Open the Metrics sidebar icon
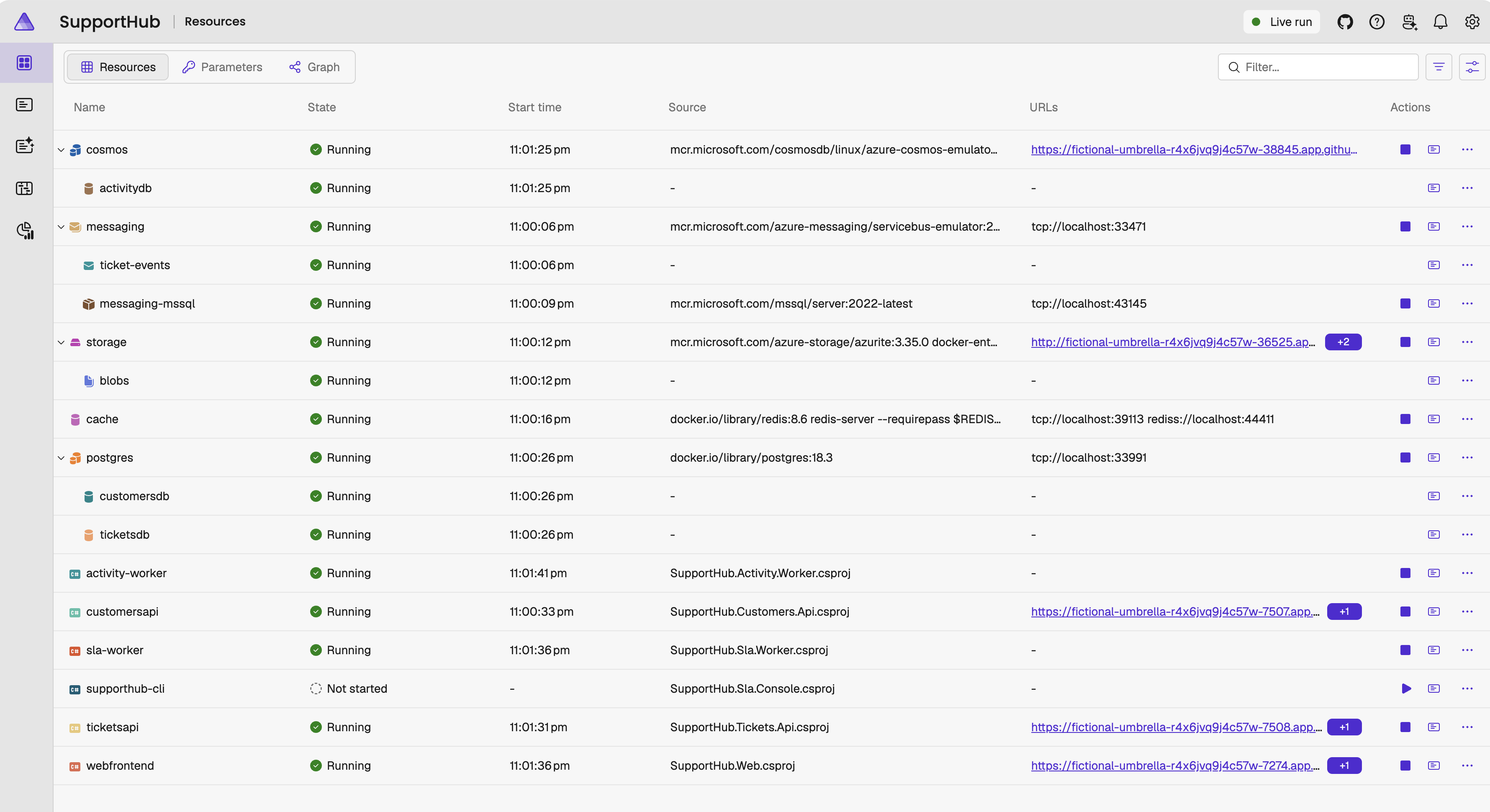 coord(26,230)
